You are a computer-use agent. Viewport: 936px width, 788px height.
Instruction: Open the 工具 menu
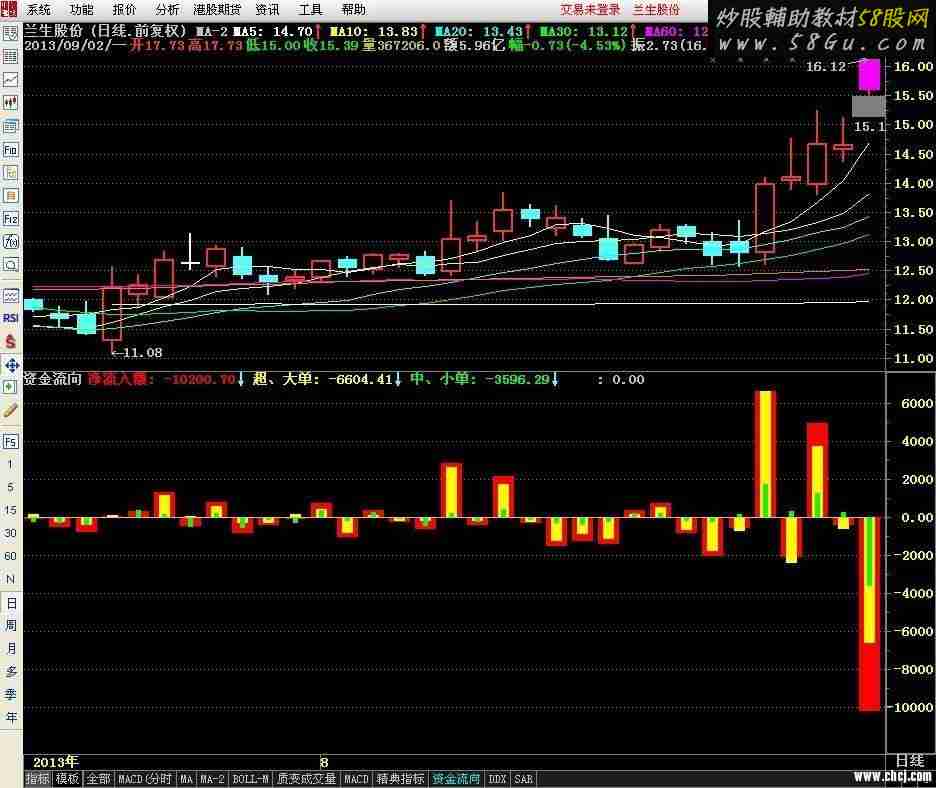(310, 10)
